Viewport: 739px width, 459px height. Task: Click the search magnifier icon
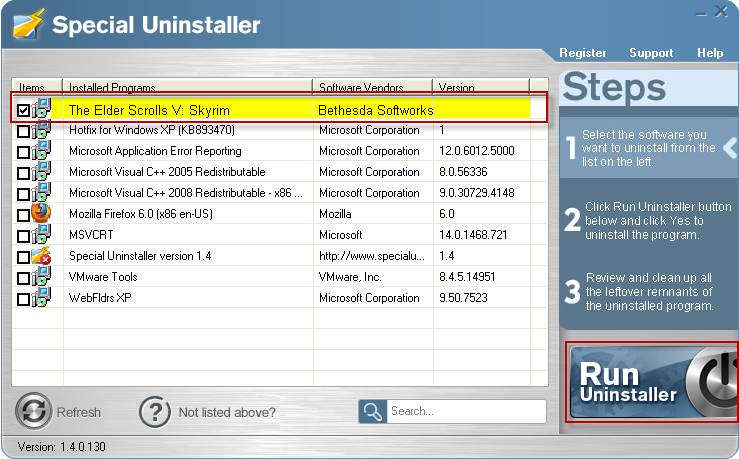tap(372, 411)
